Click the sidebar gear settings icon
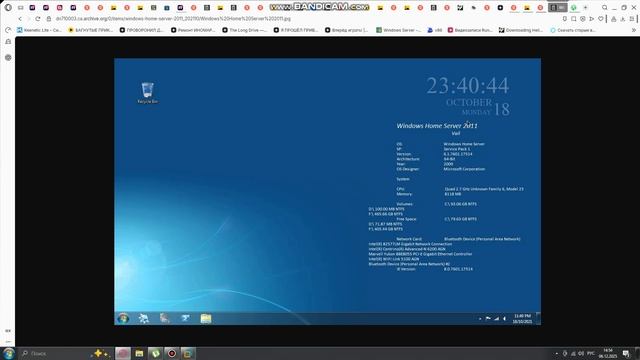The height and width of the screenshot is (360, 640). (8, 58)
